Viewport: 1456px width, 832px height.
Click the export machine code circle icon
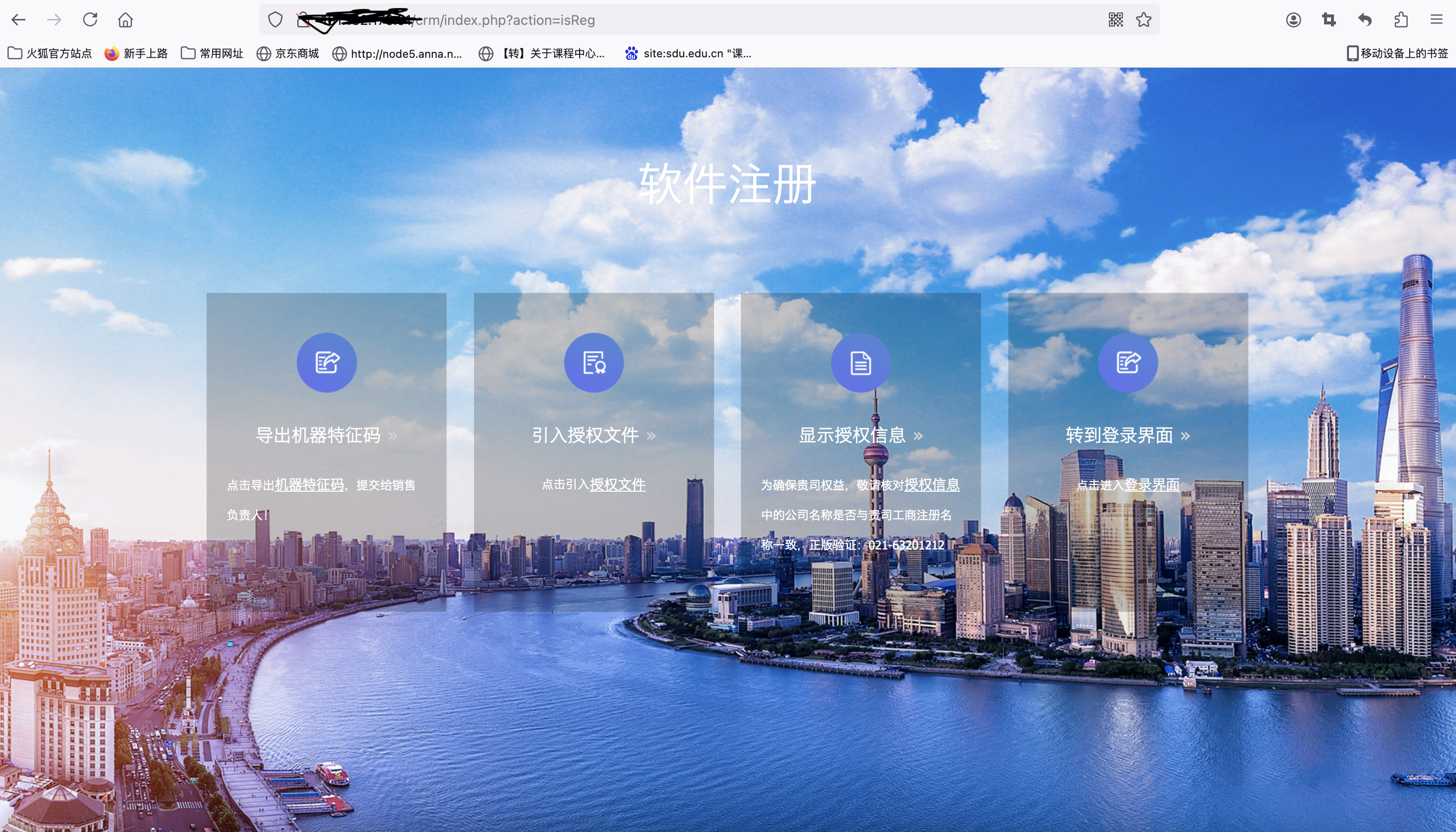click(327, 362)
